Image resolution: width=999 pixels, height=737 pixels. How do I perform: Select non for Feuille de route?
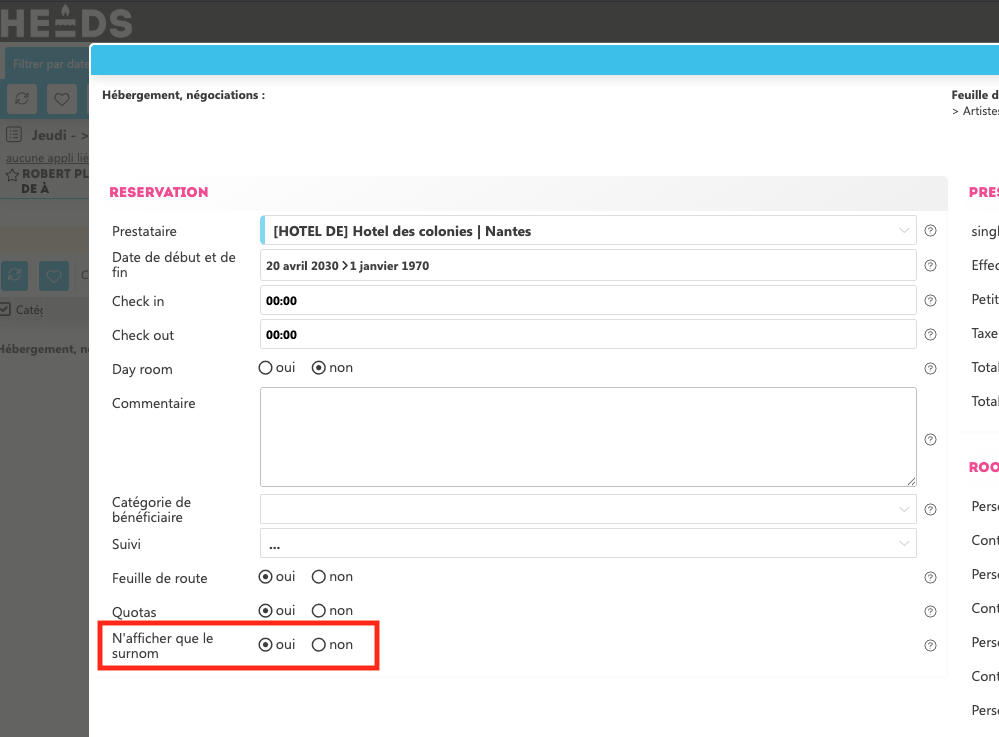pyautogui.click(x=319, y=576)
